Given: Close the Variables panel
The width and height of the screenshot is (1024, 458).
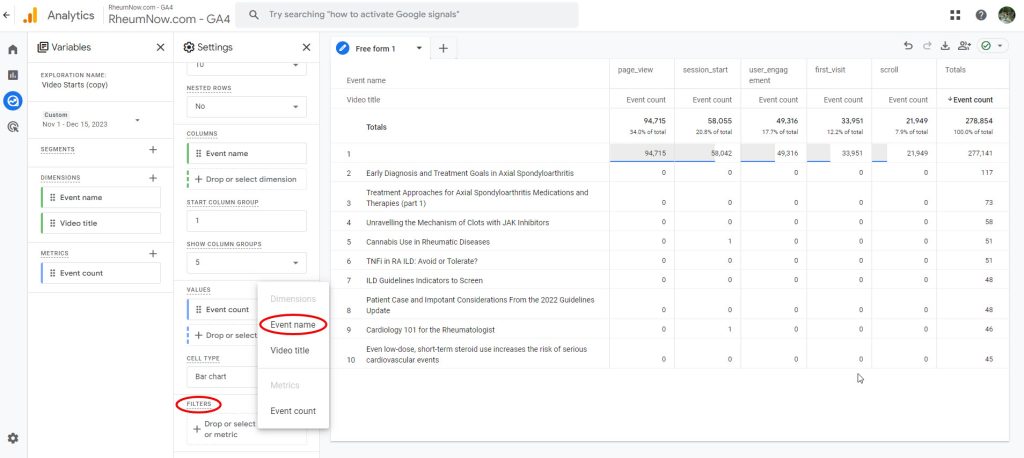Looking at the screenshot, I should tap(161, 47).
